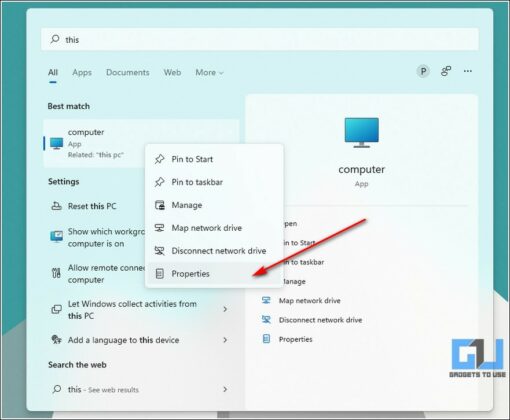Expand the More dropdown

point(209,72)
